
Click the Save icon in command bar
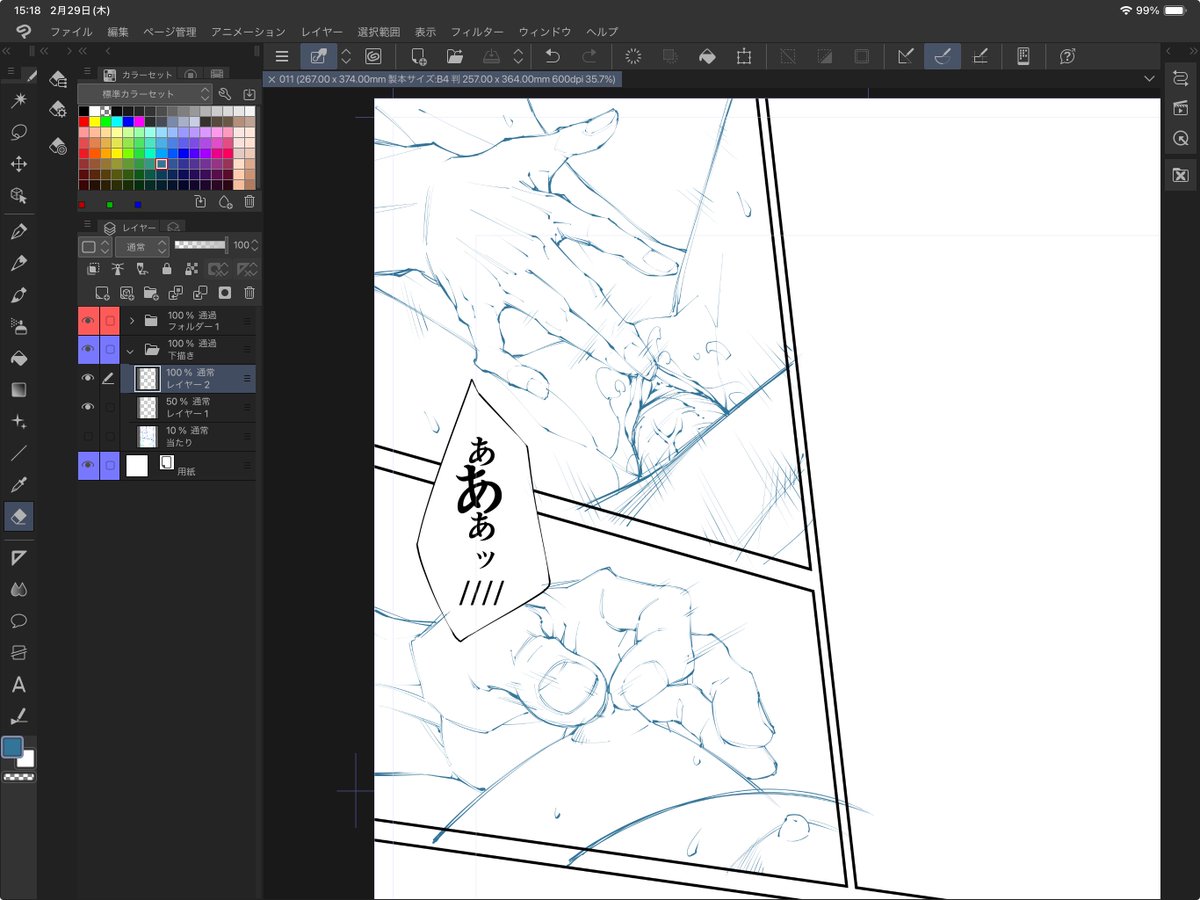[492, 57]
